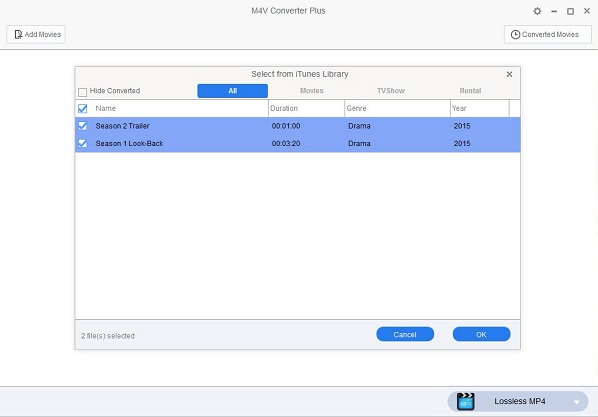Switch to the TVShow tab
This screenshot has height=417, width=598.
coord(391,91)
